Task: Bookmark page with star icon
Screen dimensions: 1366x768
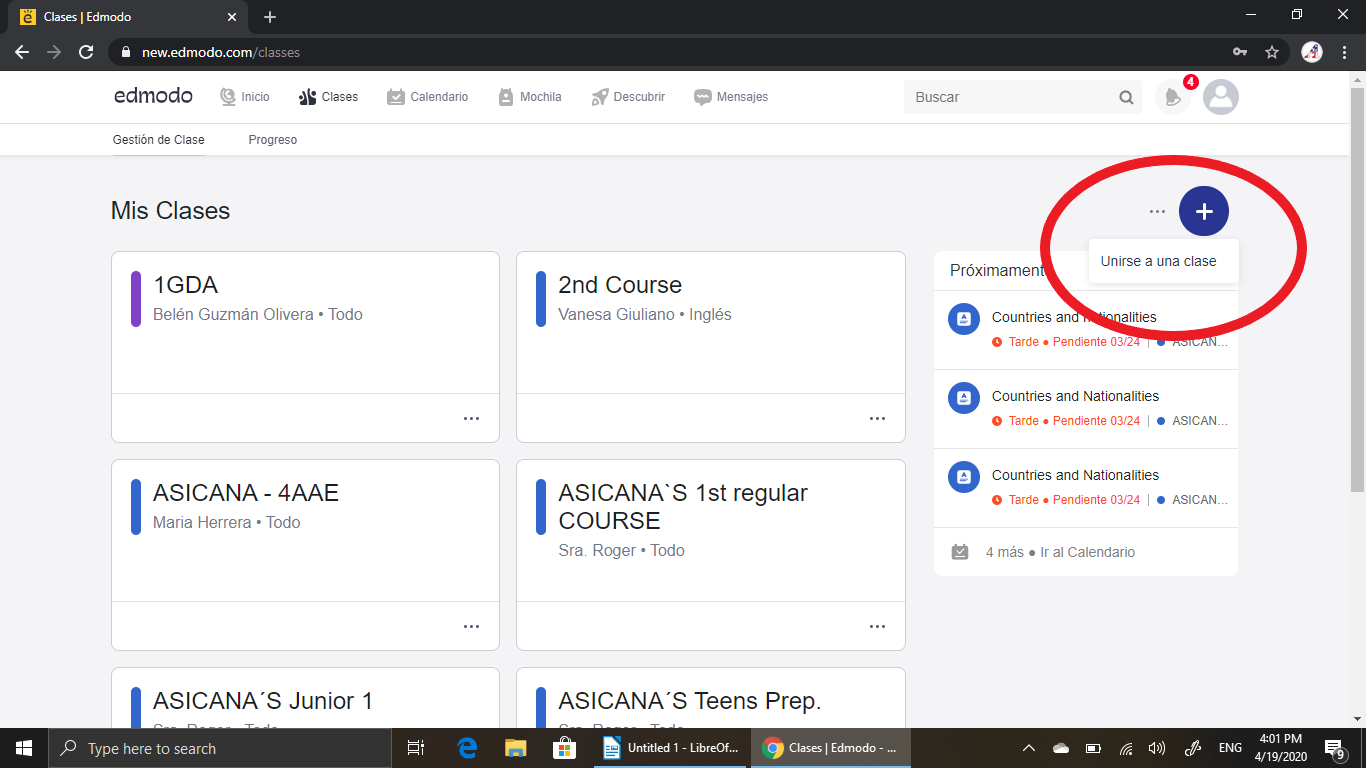Action: (x=1271, y=52)
